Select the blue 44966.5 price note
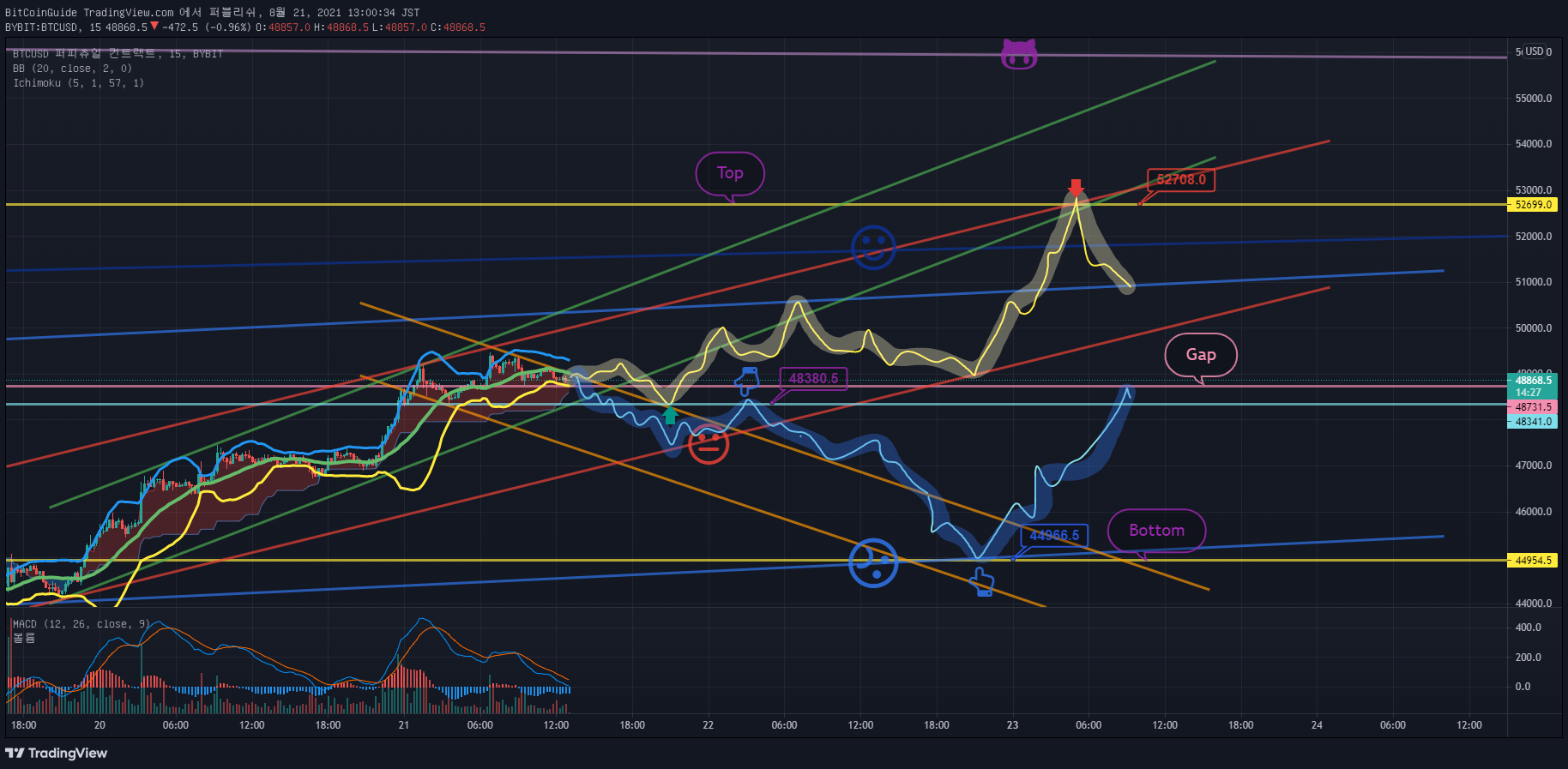1568x769 pixels. coord(1054,536)
